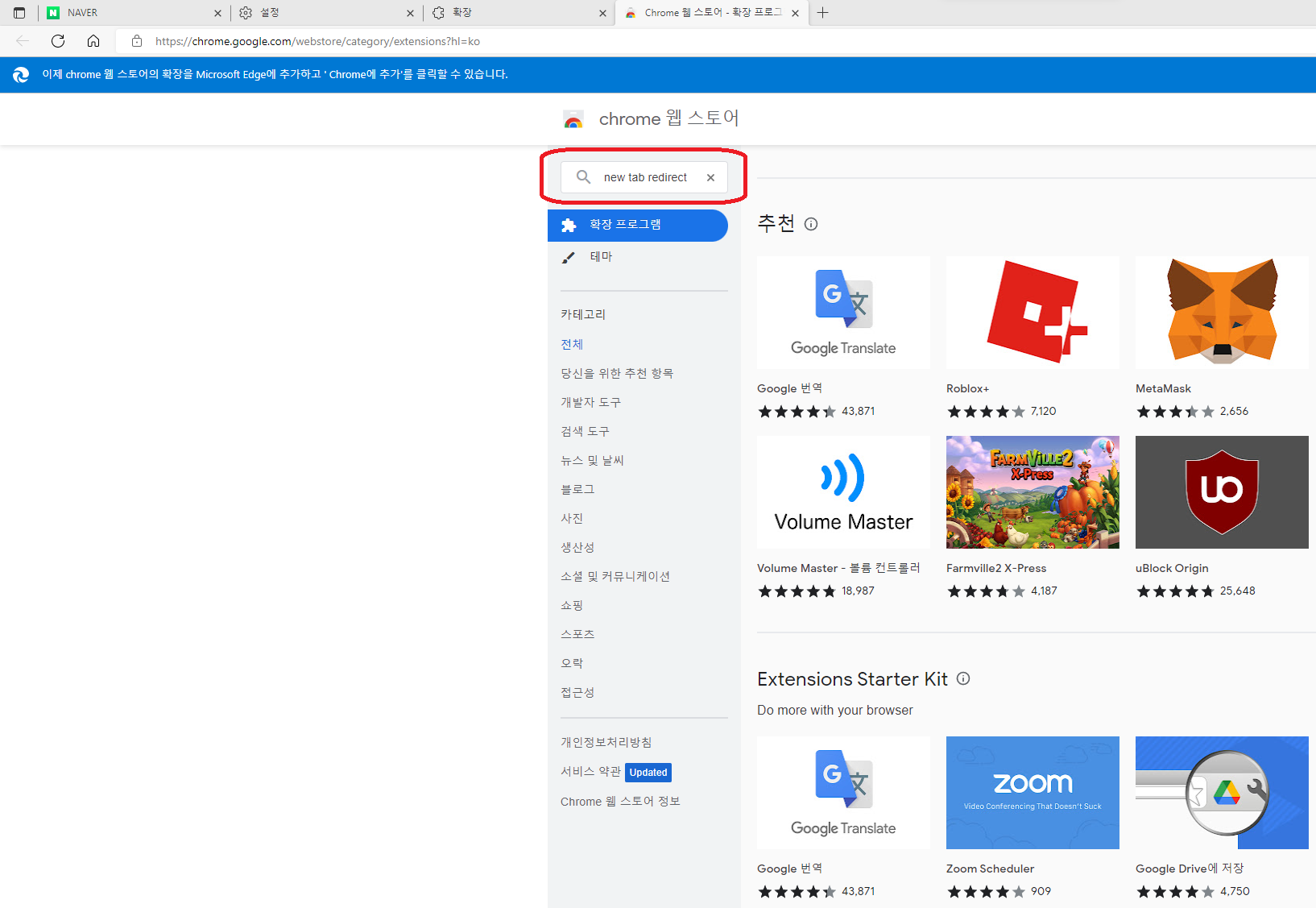Select 테마 in sidebar
Viewport: 1316px width, 908px height.
(601, 257)
